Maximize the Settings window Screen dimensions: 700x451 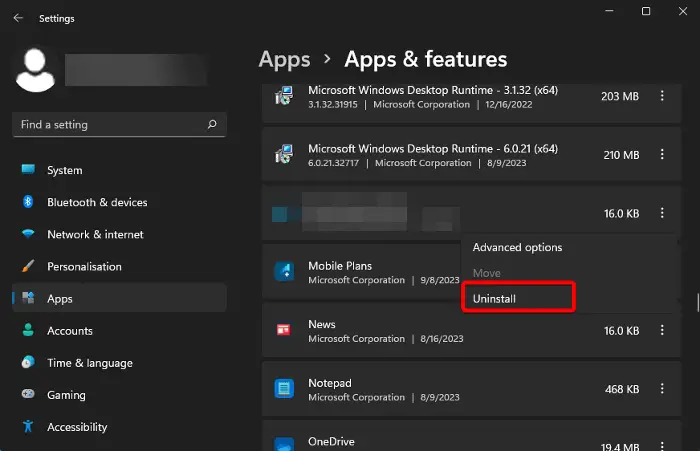[x=646, y=11]
